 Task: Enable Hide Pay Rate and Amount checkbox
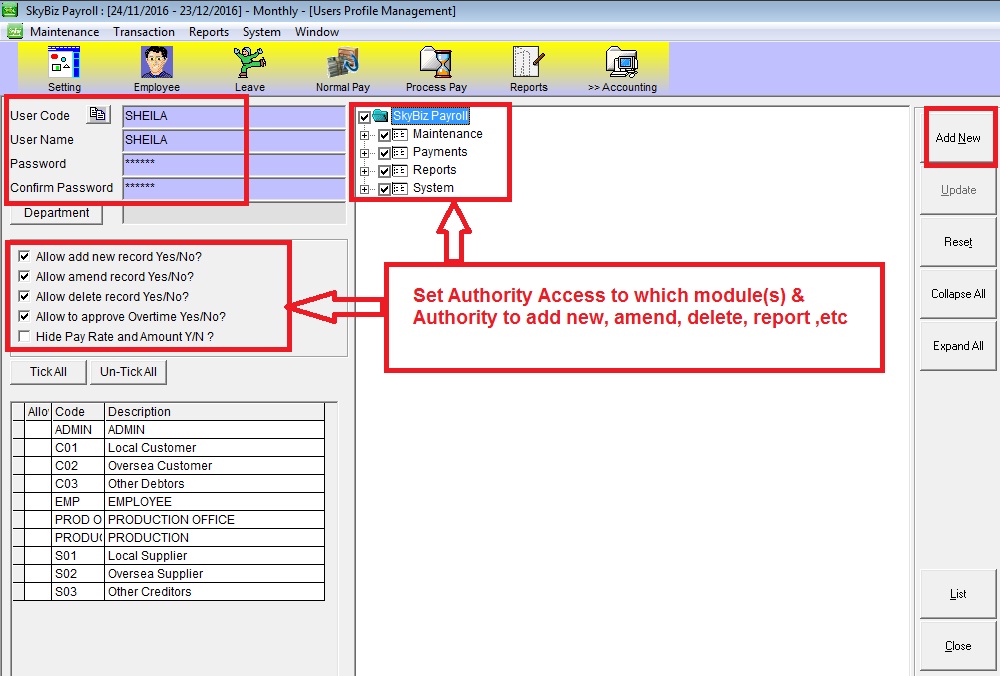tap(24, 337)
